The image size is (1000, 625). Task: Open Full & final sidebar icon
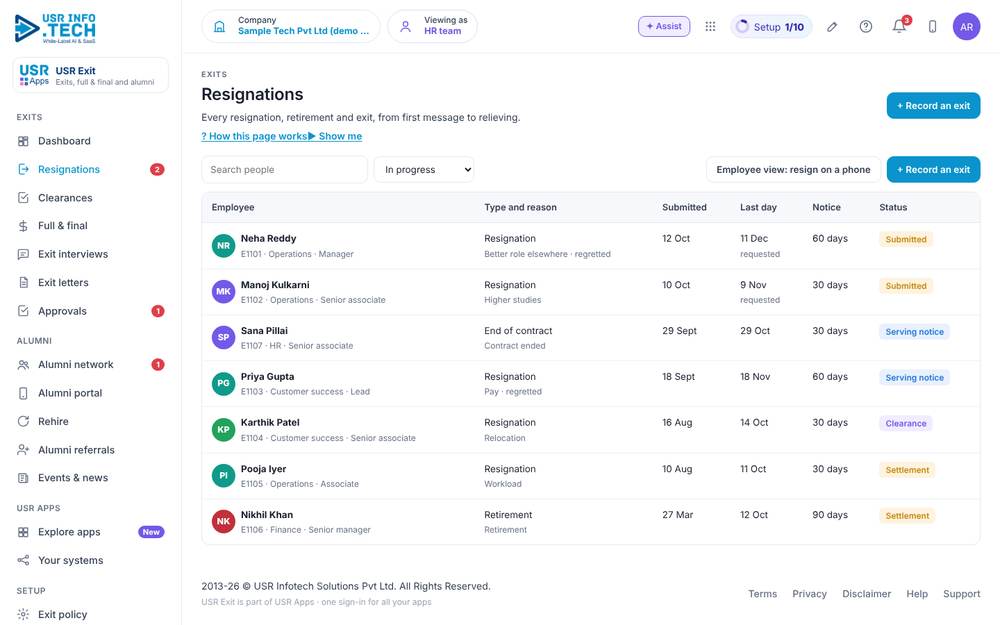tap(23, 226)
